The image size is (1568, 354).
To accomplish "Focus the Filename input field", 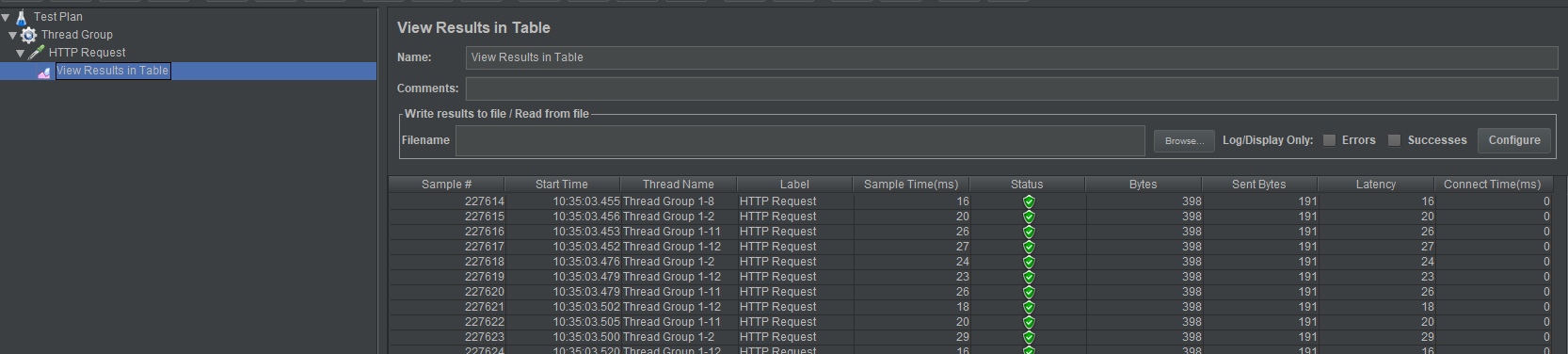I will point(800,140).
